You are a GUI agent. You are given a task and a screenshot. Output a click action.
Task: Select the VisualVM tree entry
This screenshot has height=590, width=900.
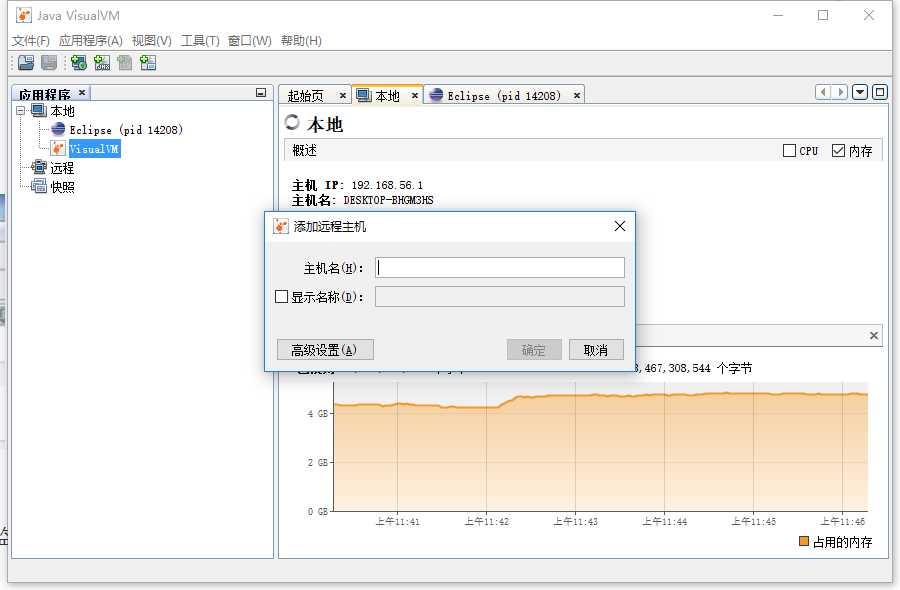[94, 149]
